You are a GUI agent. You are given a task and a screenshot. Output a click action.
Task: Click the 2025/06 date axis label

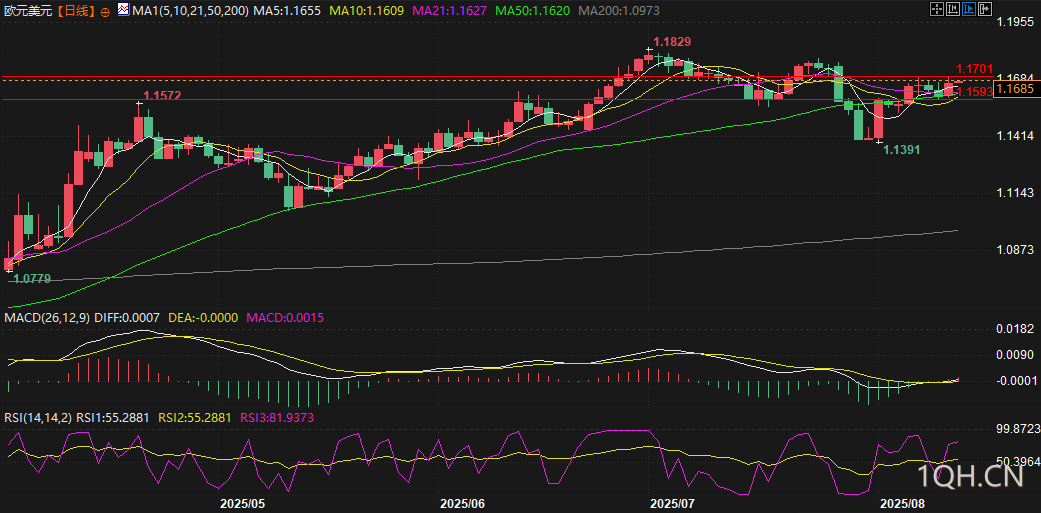coord(463,504)
